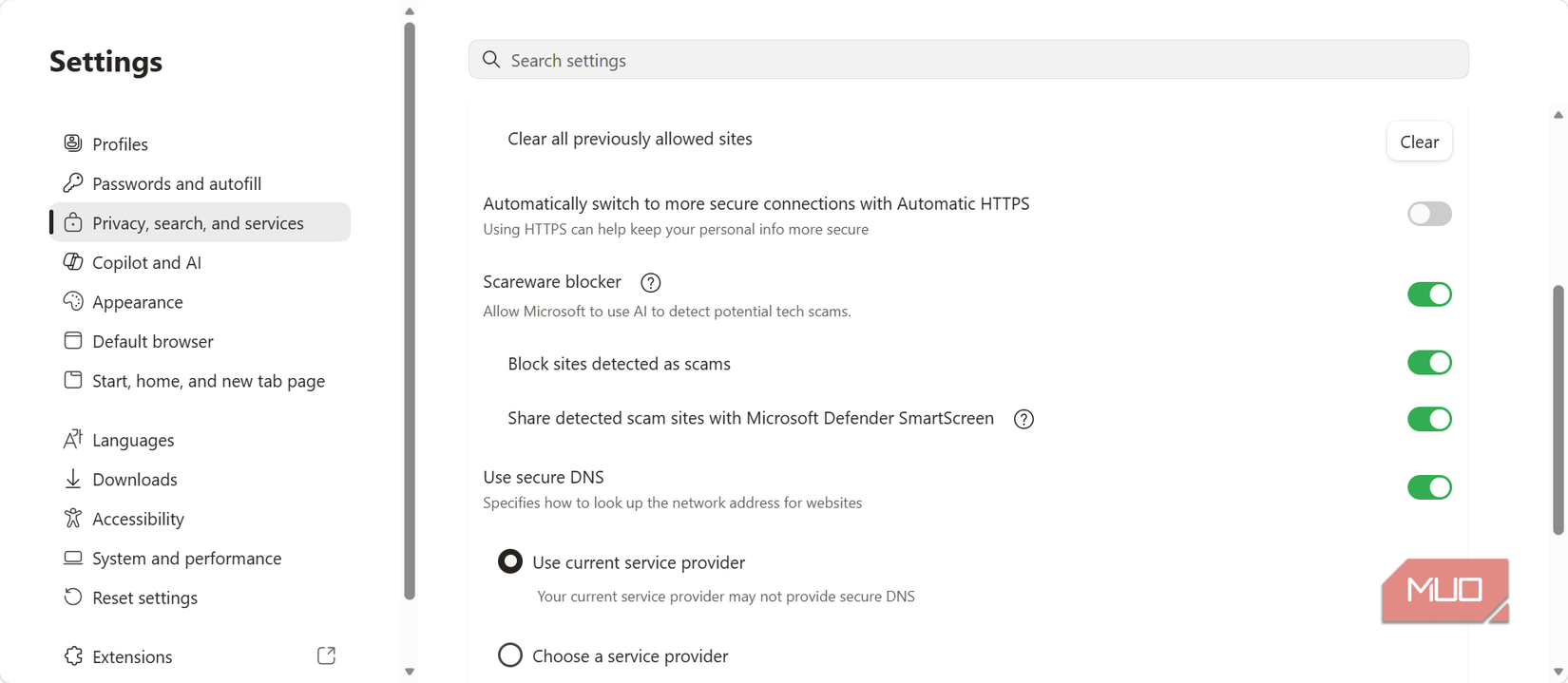Click the Search settings input field
Viewport: 1568px width, 683px height.
(968, 60)
